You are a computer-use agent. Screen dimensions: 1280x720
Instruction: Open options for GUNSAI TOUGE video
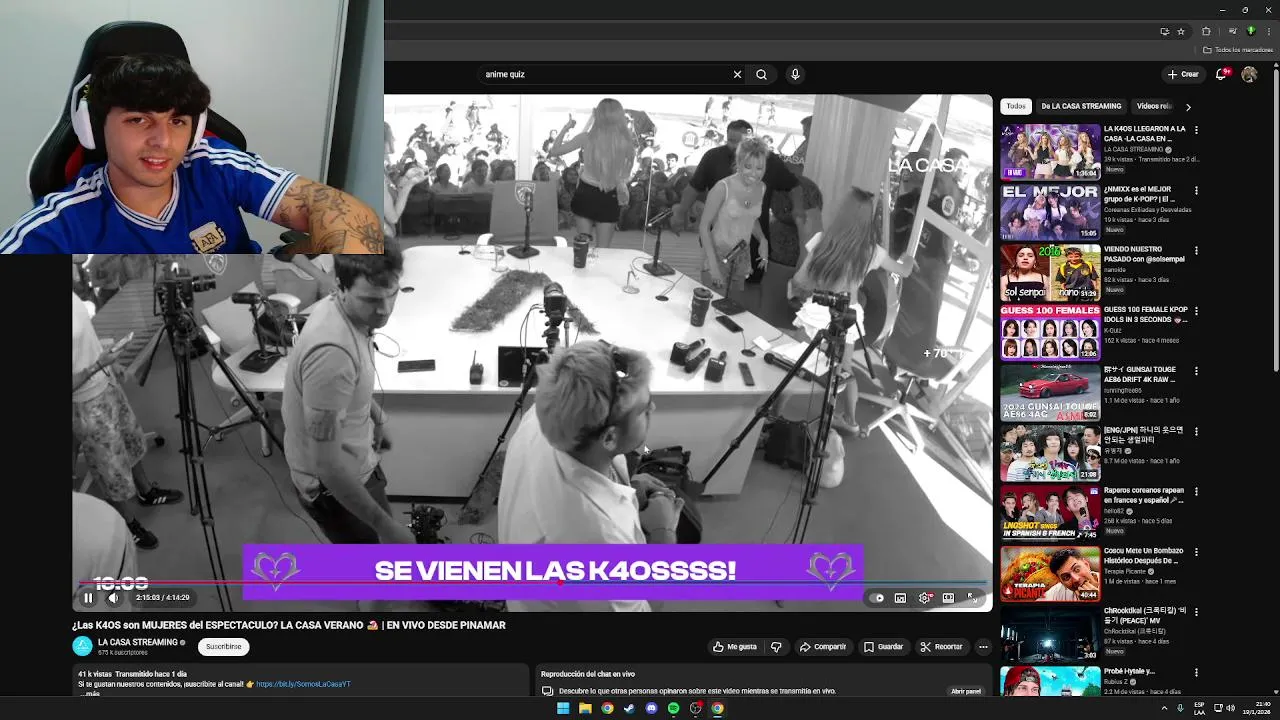1196,371
